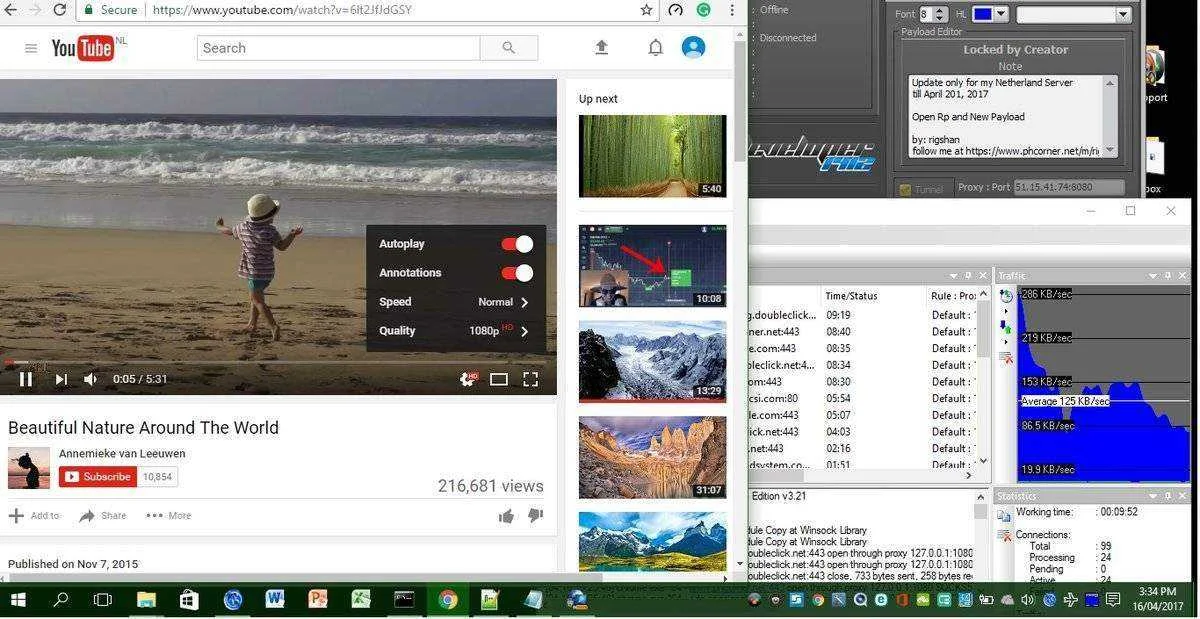
Task: Click the video progress bar
Action: (x=278, y=362)
